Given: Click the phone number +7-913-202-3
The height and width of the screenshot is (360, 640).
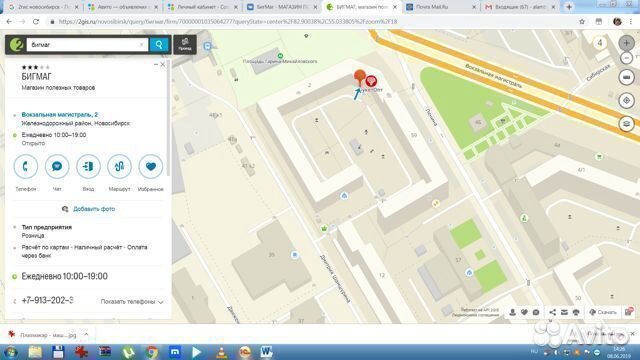Looking at the screenshot, I should pos(47,300).
